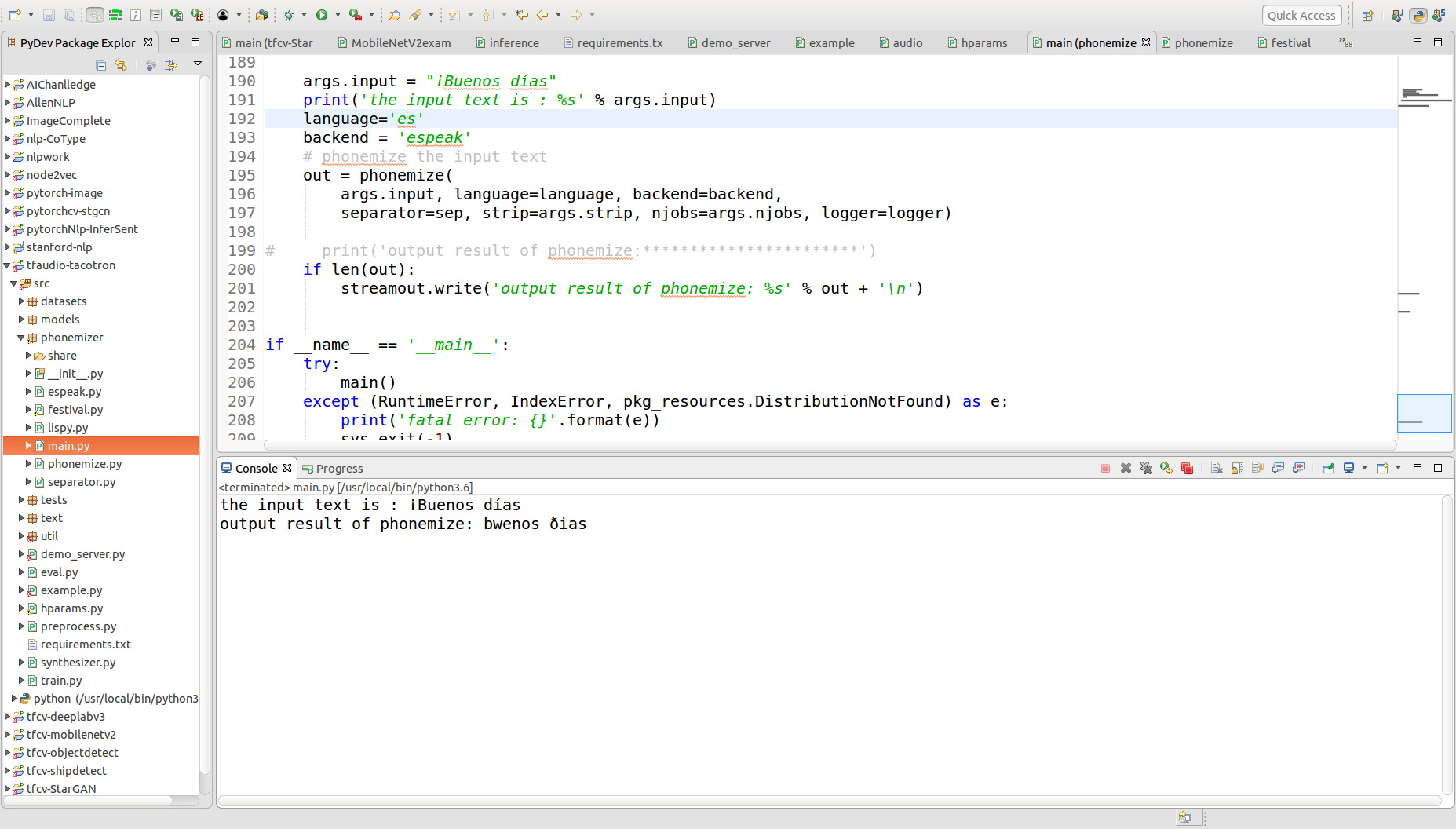
Task: Open the Progress tab
Action: click(x=332, y=469)
